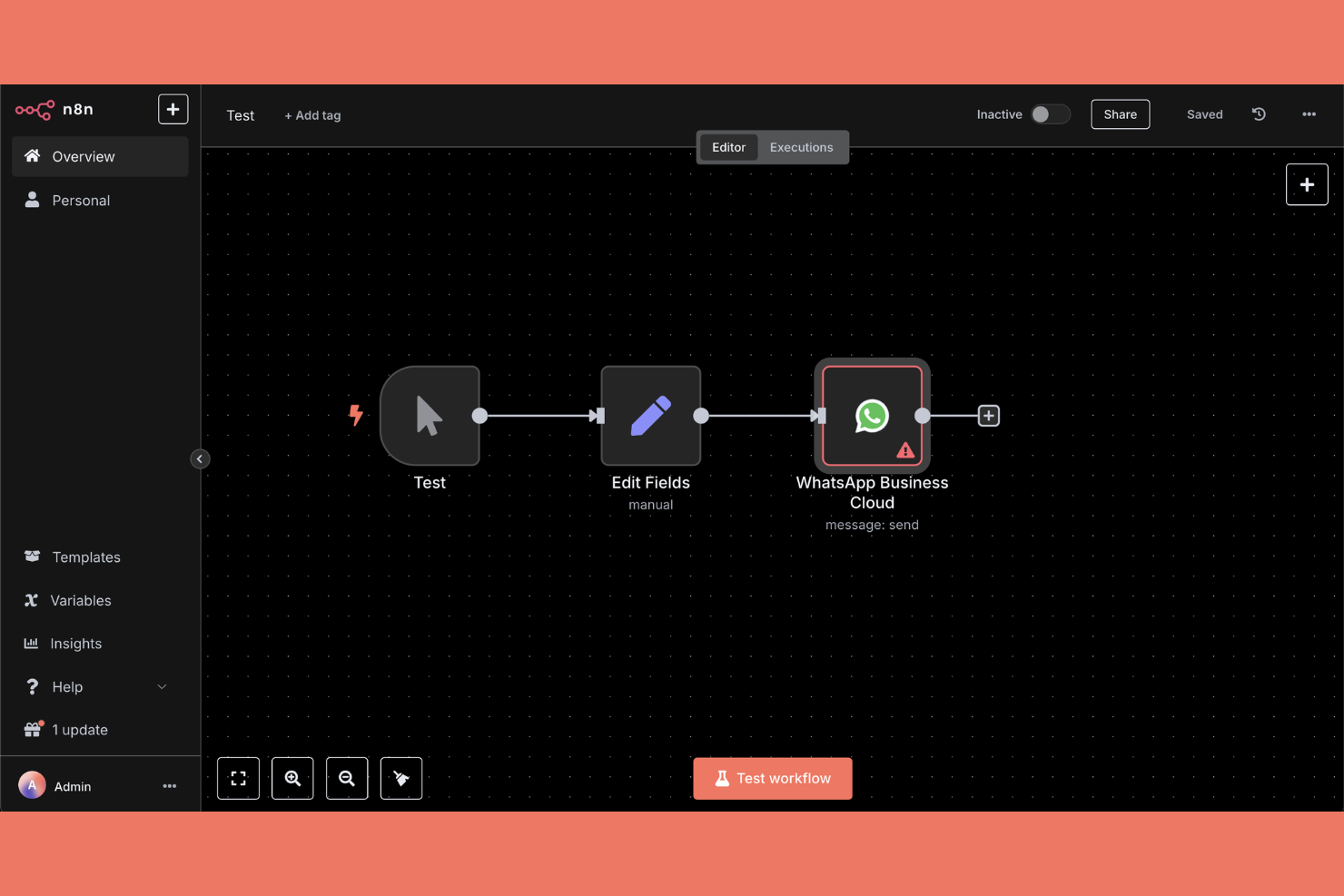Click the zoom out magnifier button
The height and width of the screenshot is (896, 1344).
pyautogui.click(x=347, y=778)
